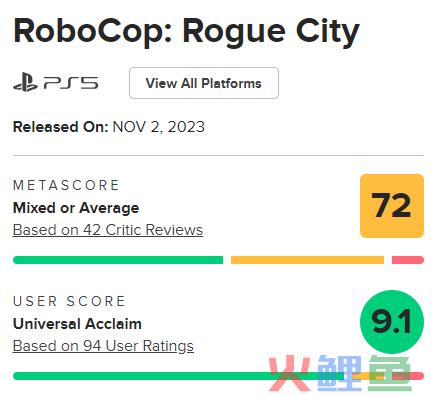
Task: Click the release date NOV 2, 2023
Action: pyautogui.click(x=159, y=127)
